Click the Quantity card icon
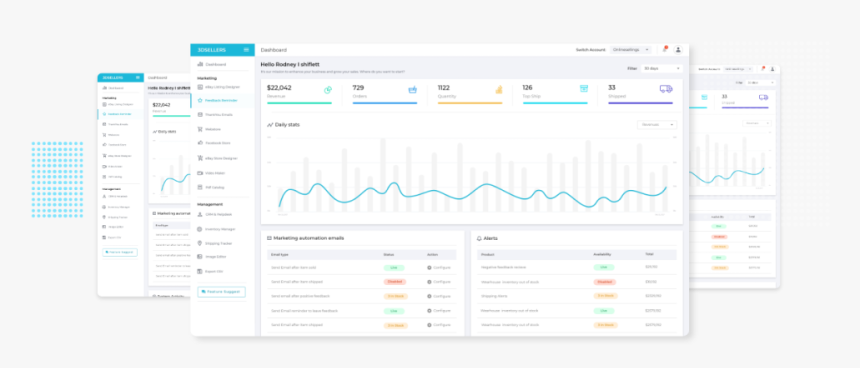 (499, 89)
